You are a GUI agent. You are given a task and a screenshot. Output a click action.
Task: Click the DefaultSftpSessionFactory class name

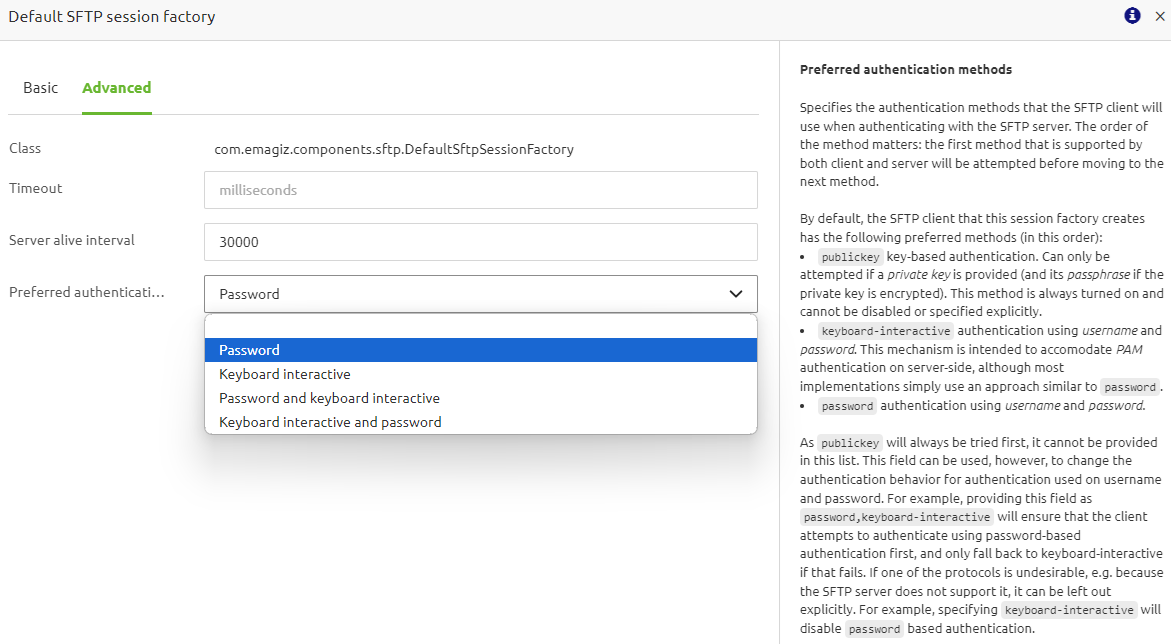coord(394,148)
